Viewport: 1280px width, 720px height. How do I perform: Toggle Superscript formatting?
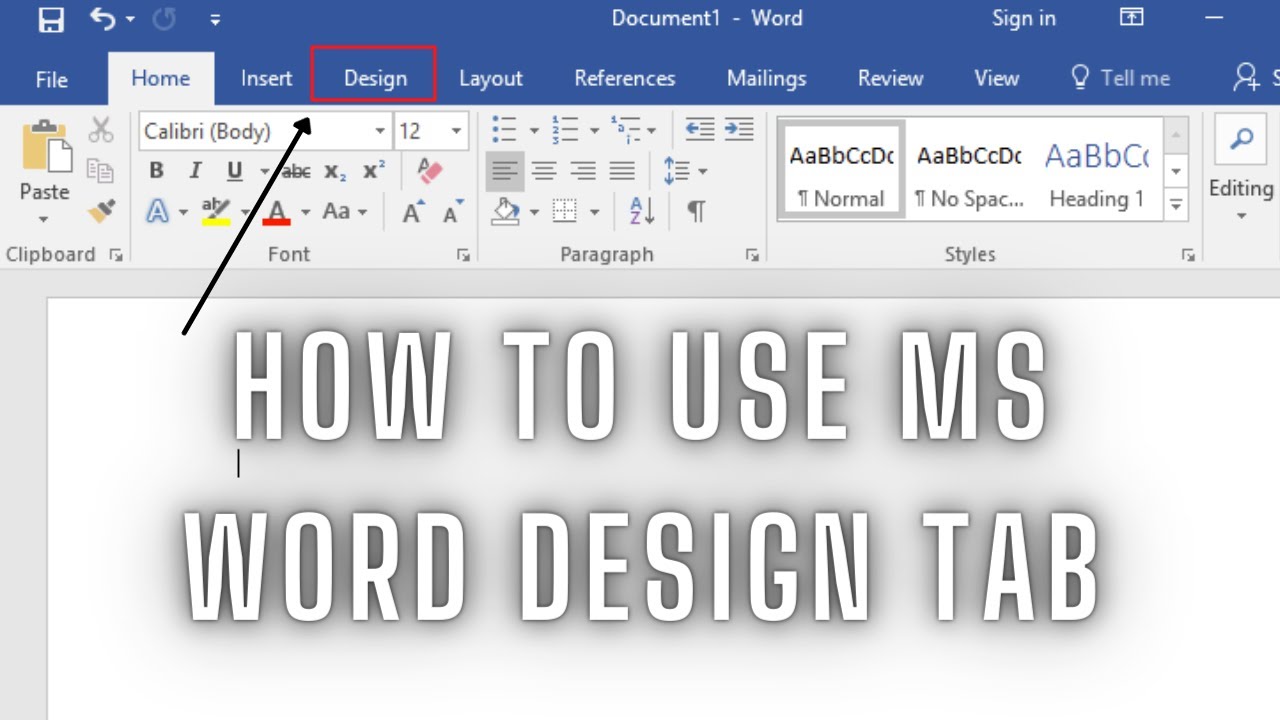click(x=374, y=171)
